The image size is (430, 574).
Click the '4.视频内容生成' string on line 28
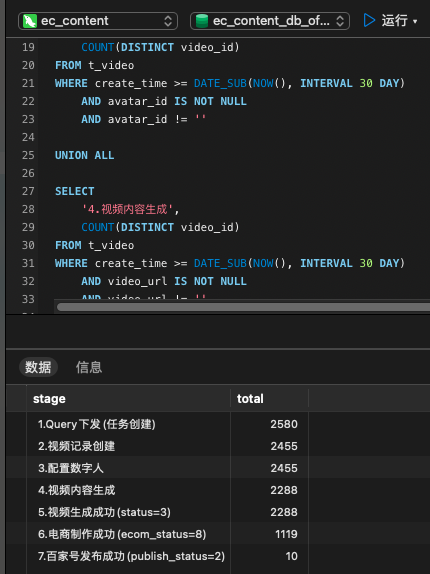coord(127,209)
